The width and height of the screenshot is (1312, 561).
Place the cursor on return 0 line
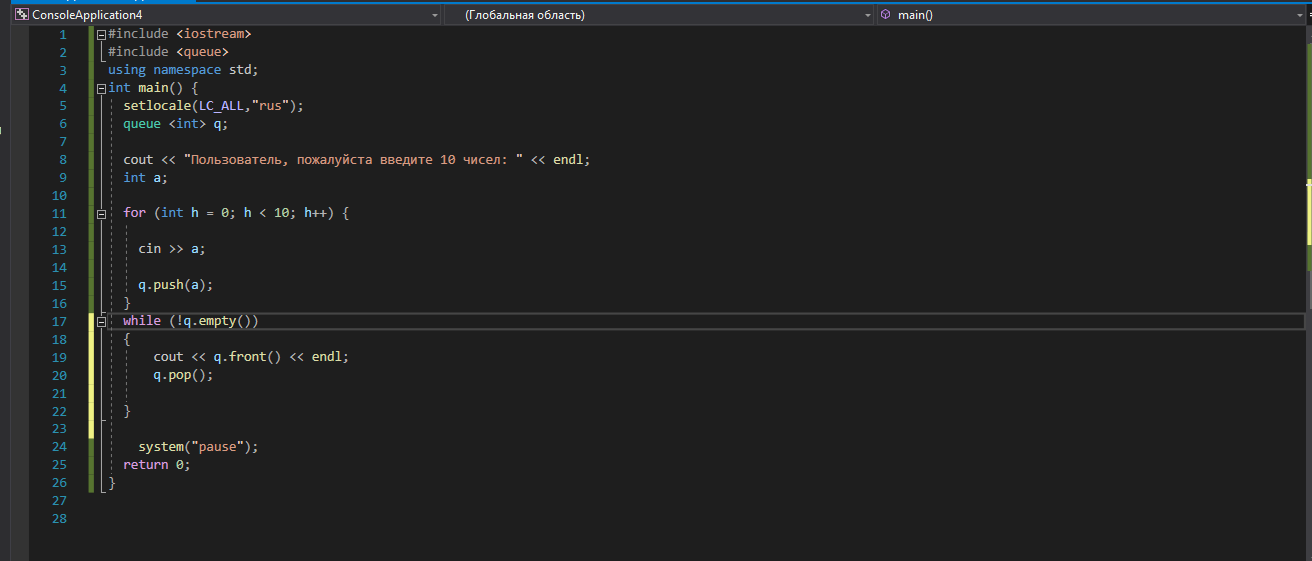[156, 465]
